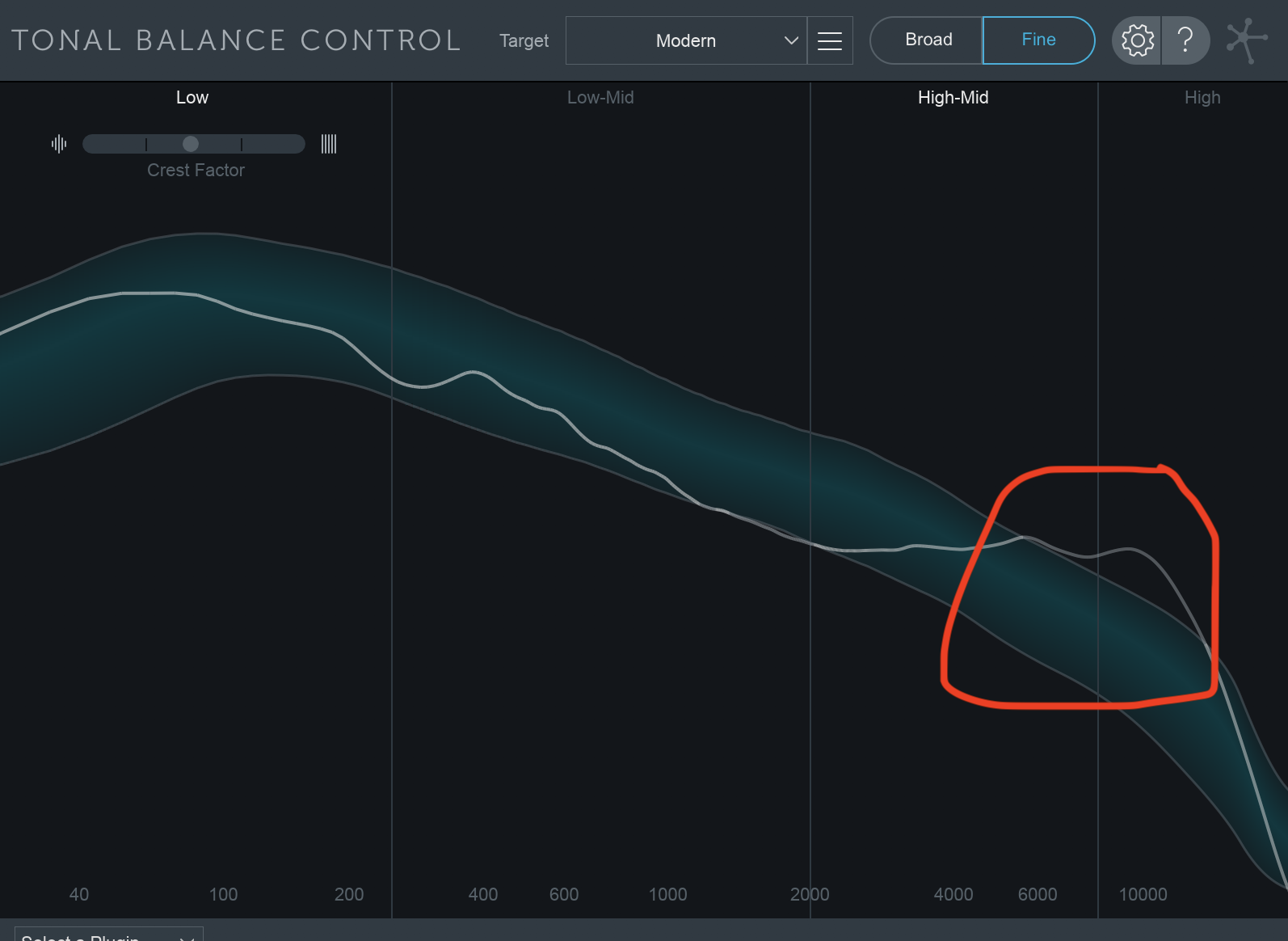Click the low crest factor waveform icon
This screenshot has width=1288, height=941.
pyautogui.click(x=59, y=144)
